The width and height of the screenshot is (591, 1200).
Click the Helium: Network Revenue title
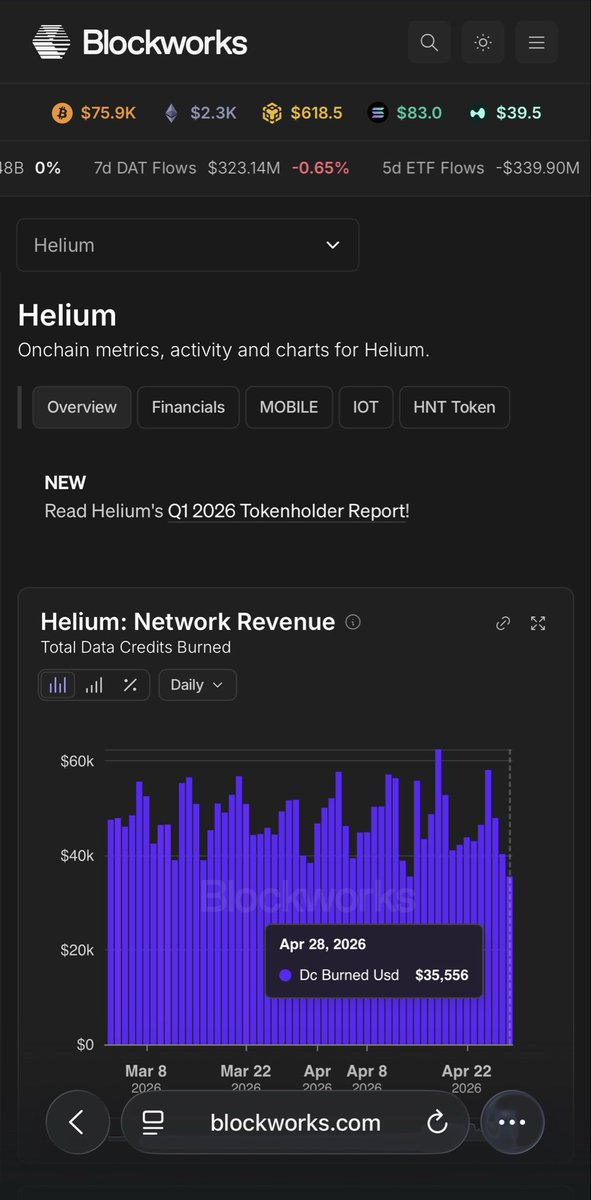pos(188,622)
